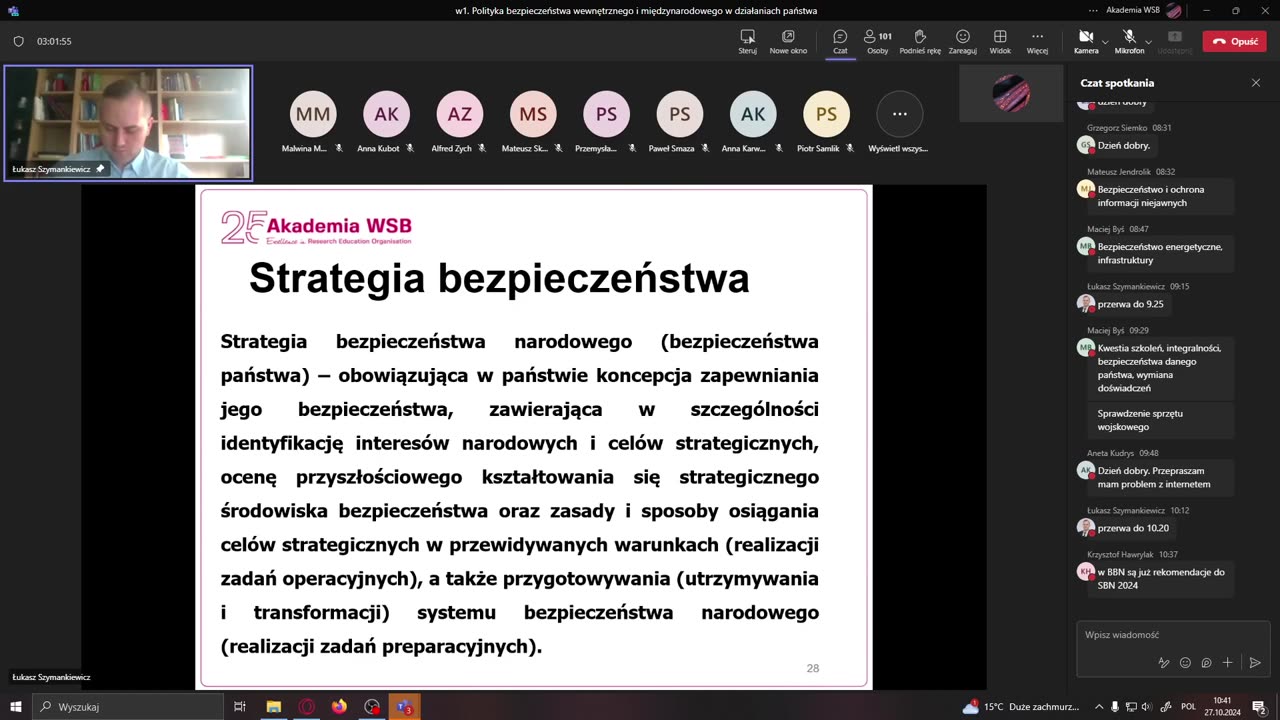Click 'przerwa do 9.25' chat message
The width and height of the screenshot is (1280, 720).
[x=1130, y=304]
